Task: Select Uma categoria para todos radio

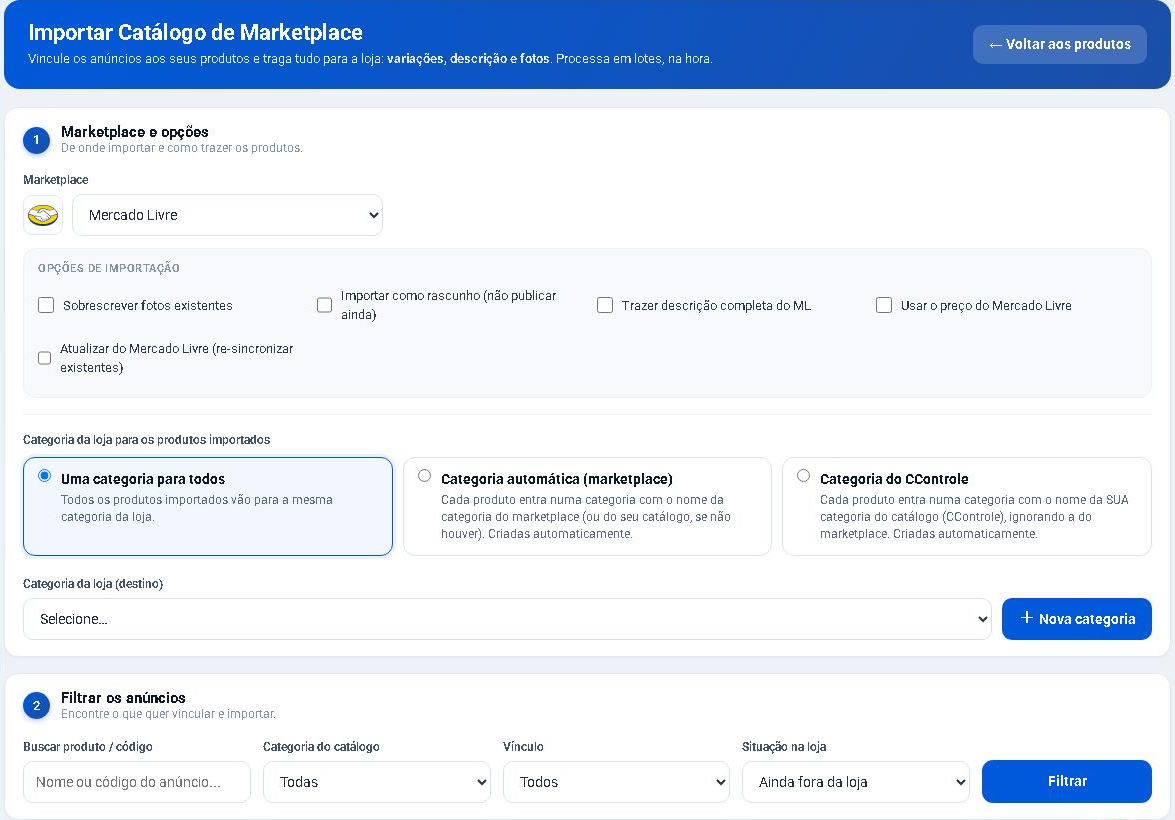Action: coord(45,476)
